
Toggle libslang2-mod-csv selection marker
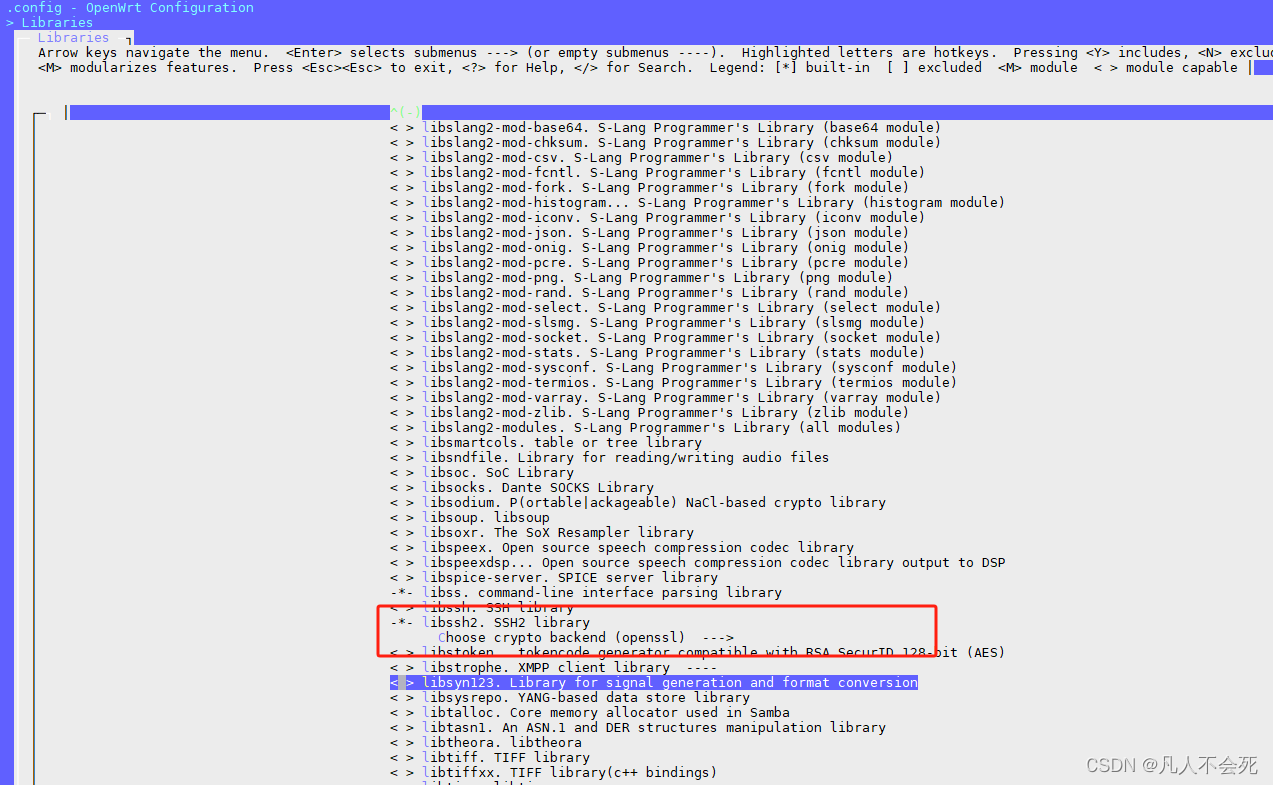tap(402, 158)
